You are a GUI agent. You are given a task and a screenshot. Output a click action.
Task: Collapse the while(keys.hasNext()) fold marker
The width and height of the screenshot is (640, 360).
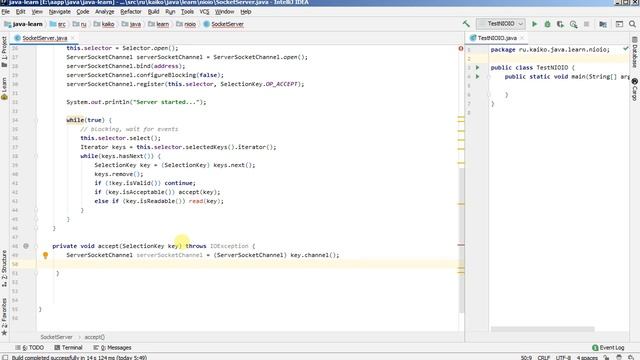tap(36, 156)
